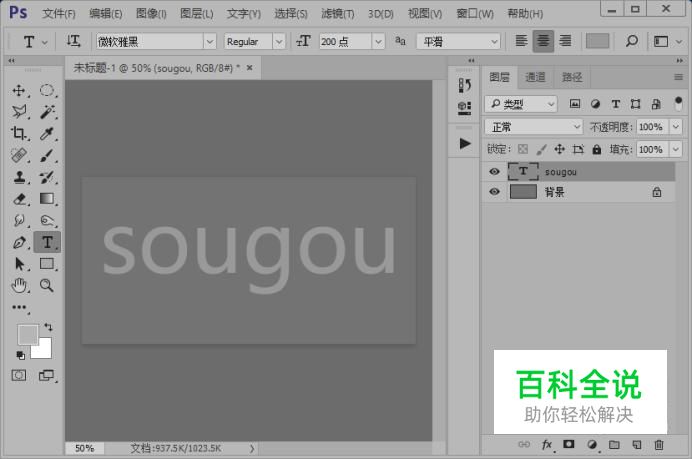Open the Regular font style dropdown

[x=279, y=41]
